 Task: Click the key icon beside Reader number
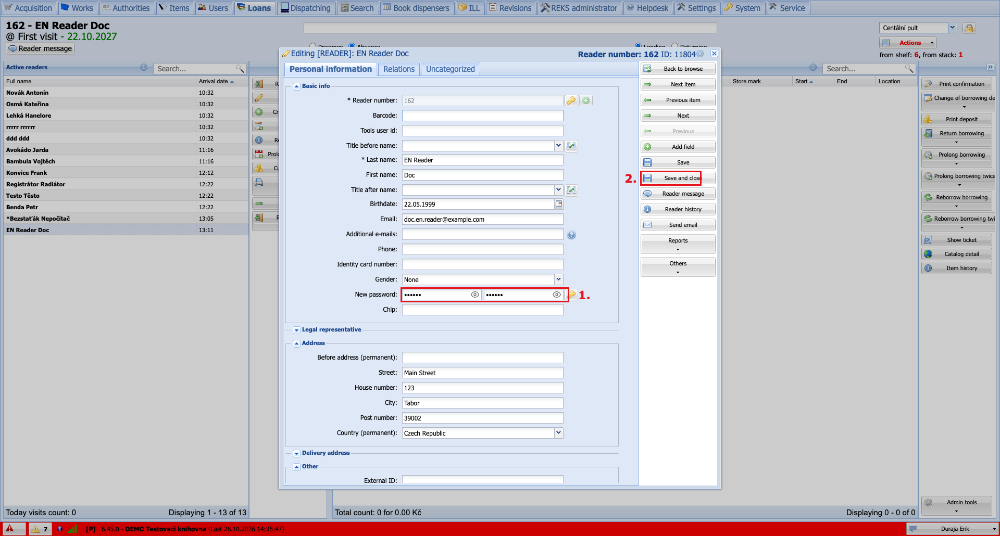pos(571,100)
